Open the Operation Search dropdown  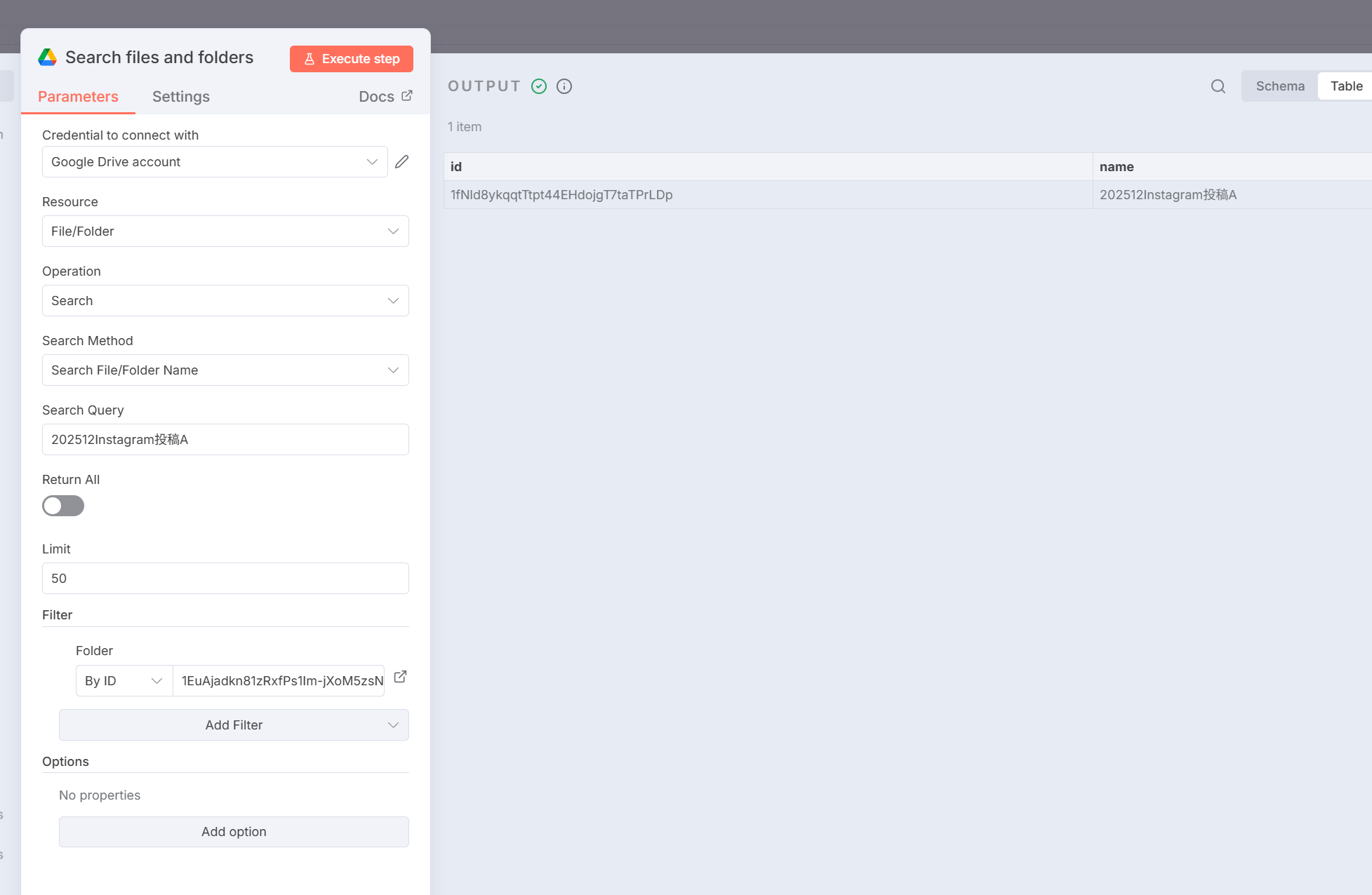point(225,301)
